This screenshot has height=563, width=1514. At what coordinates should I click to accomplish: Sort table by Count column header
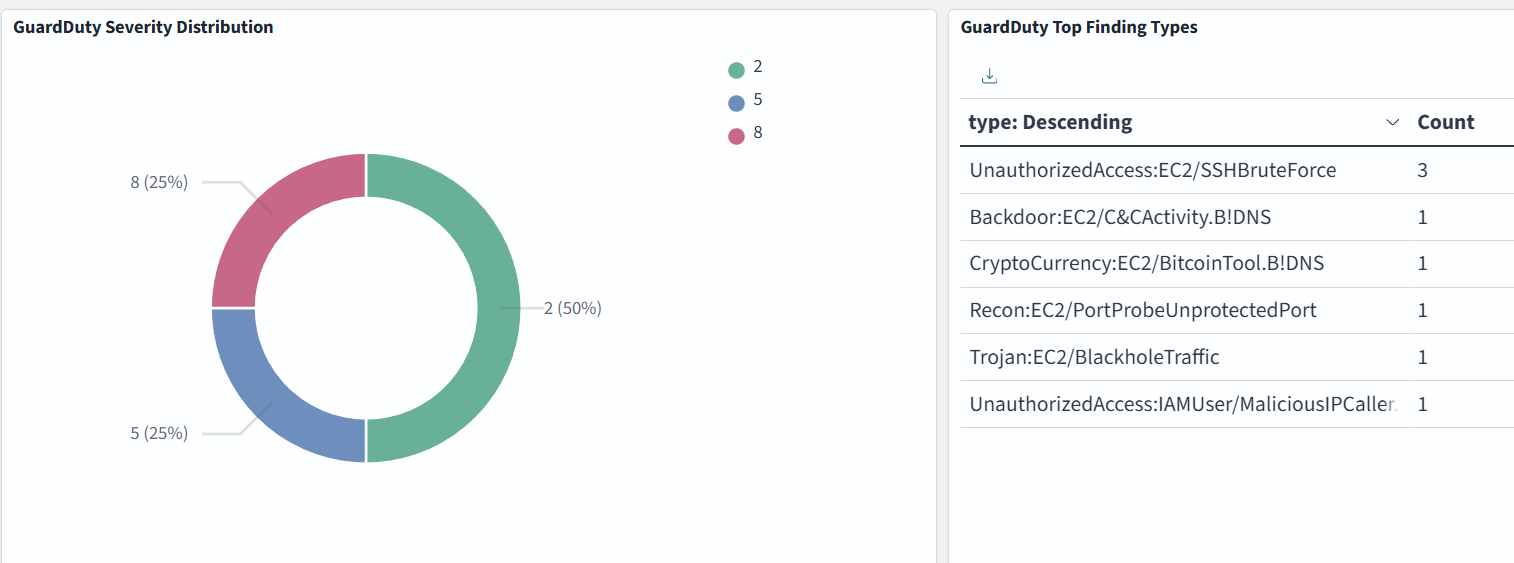[1445, 123]
